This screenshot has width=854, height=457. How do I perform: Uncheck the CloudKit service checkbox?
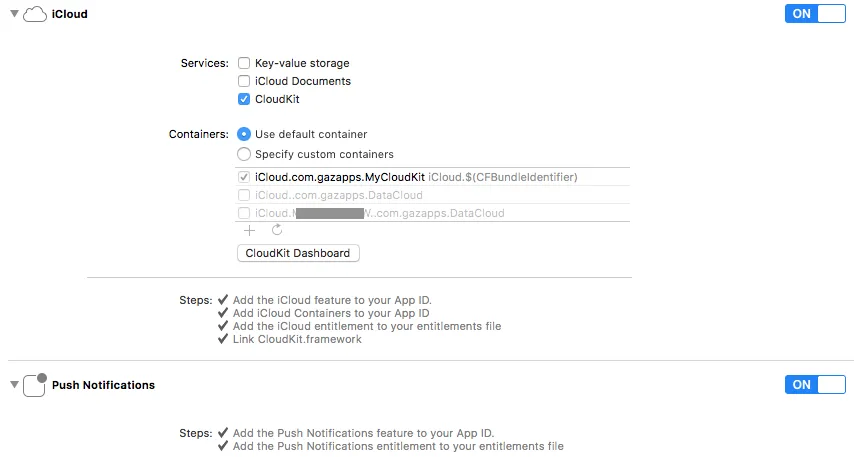(244, 99)
